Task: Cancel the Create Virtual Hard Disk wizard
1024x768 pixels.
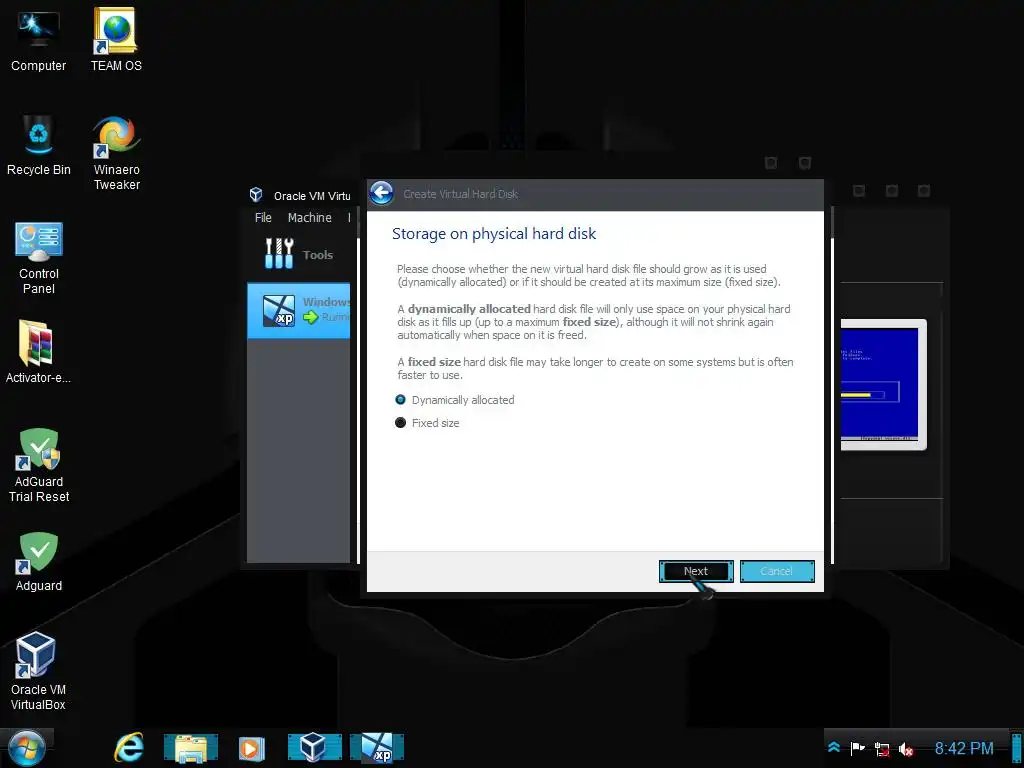Action: [x=776, y=571]
